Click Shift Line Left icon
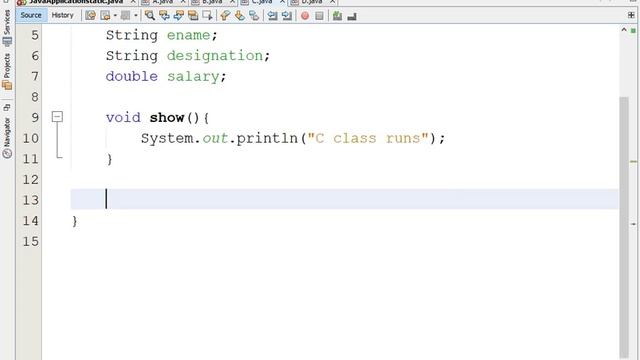This screenshot has width=640, height=360. click(x=272, y=16)
